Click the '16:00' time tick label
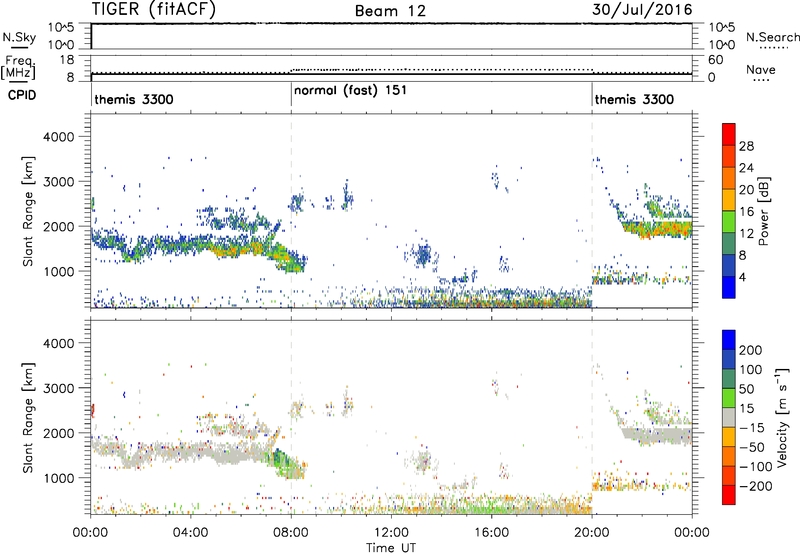The height and width of the screenshot is (554, 800). [x=491, y=533]
